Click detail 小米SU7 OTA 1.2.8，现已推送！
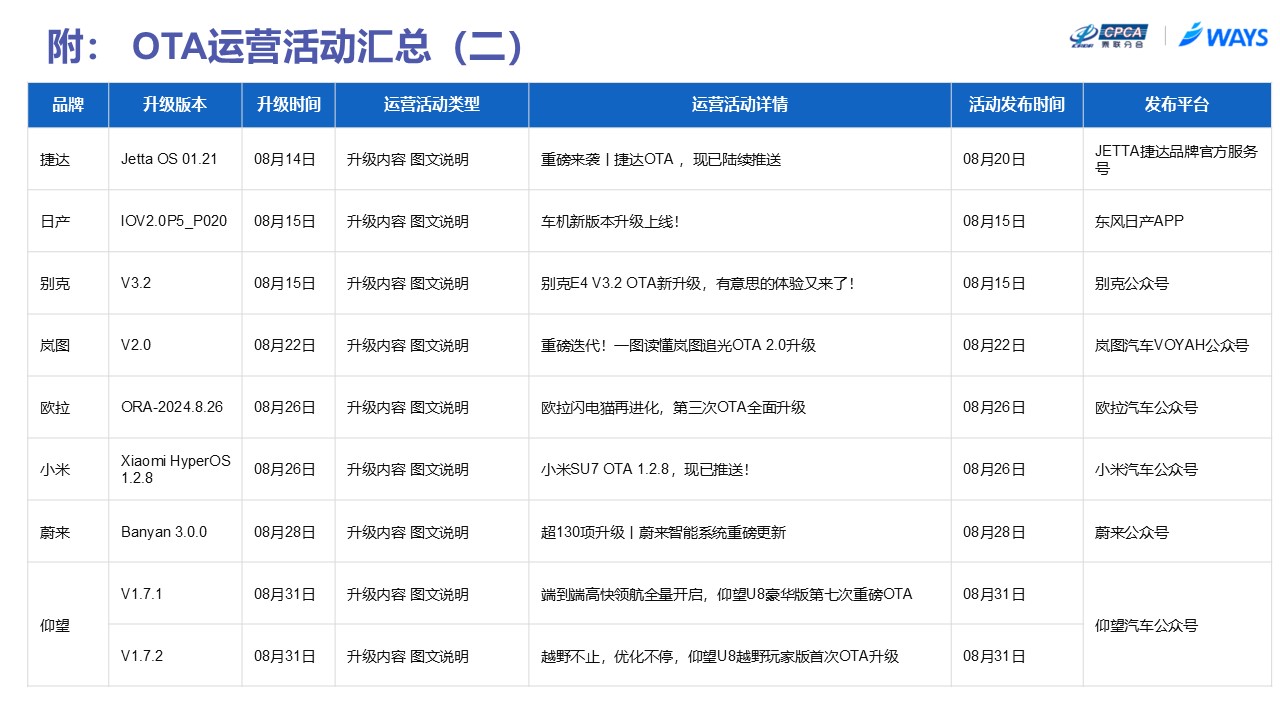This screenshot has height=720, width=1280. tap(645, 469)
